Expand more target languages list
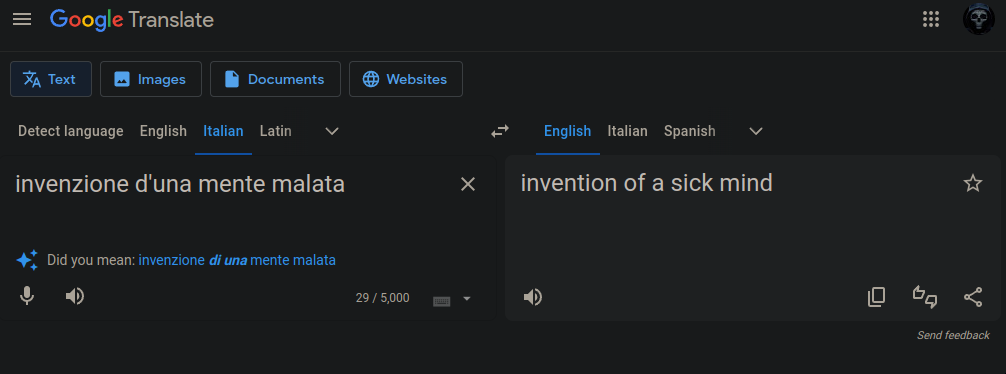This screenshot has height=374, width=1006. point(756,131)
